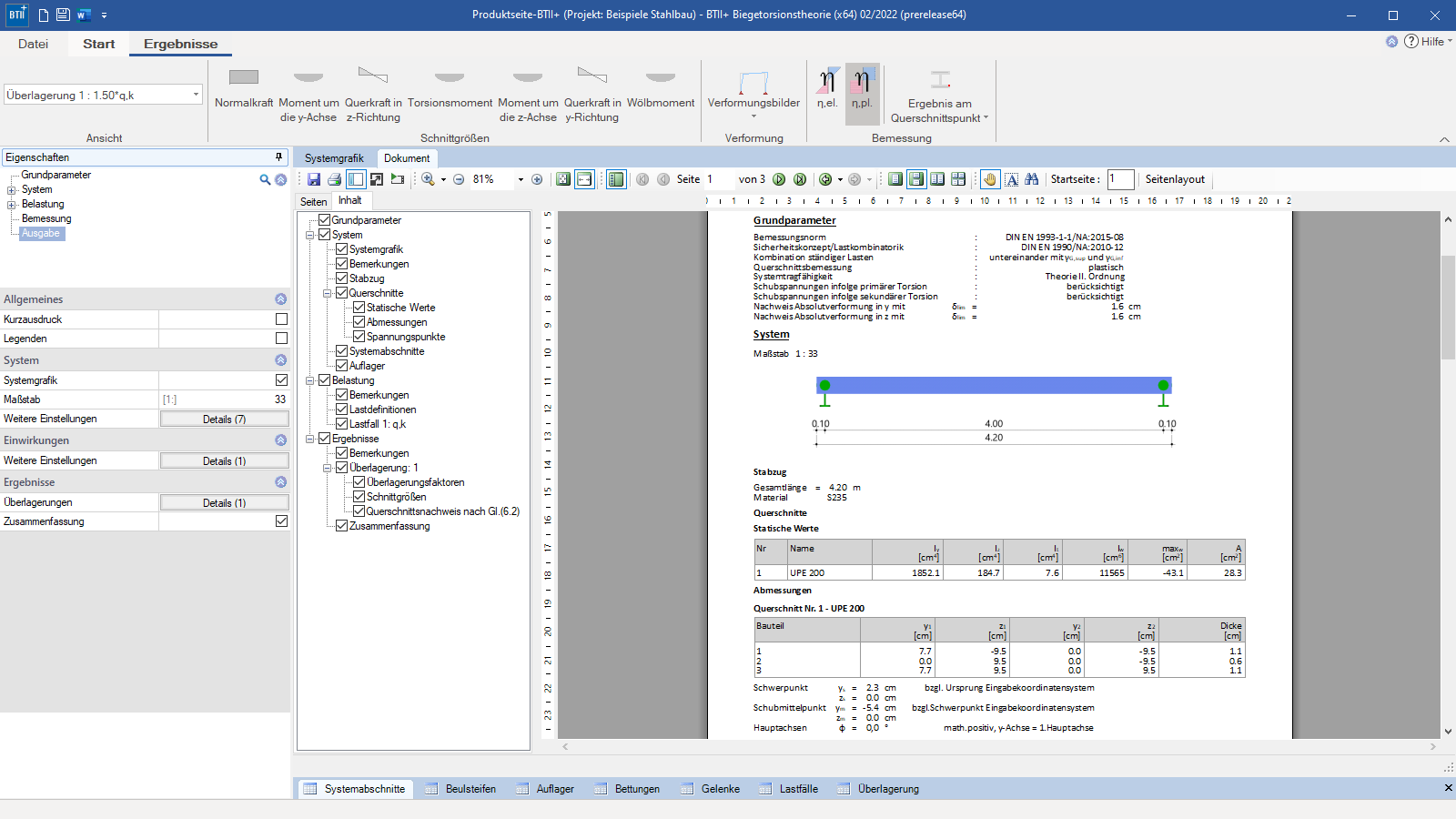Viewport: 1456px width, 819px height.
Task: Uncheck Statische Werte in content tree
Action: (x=359, y=308)
